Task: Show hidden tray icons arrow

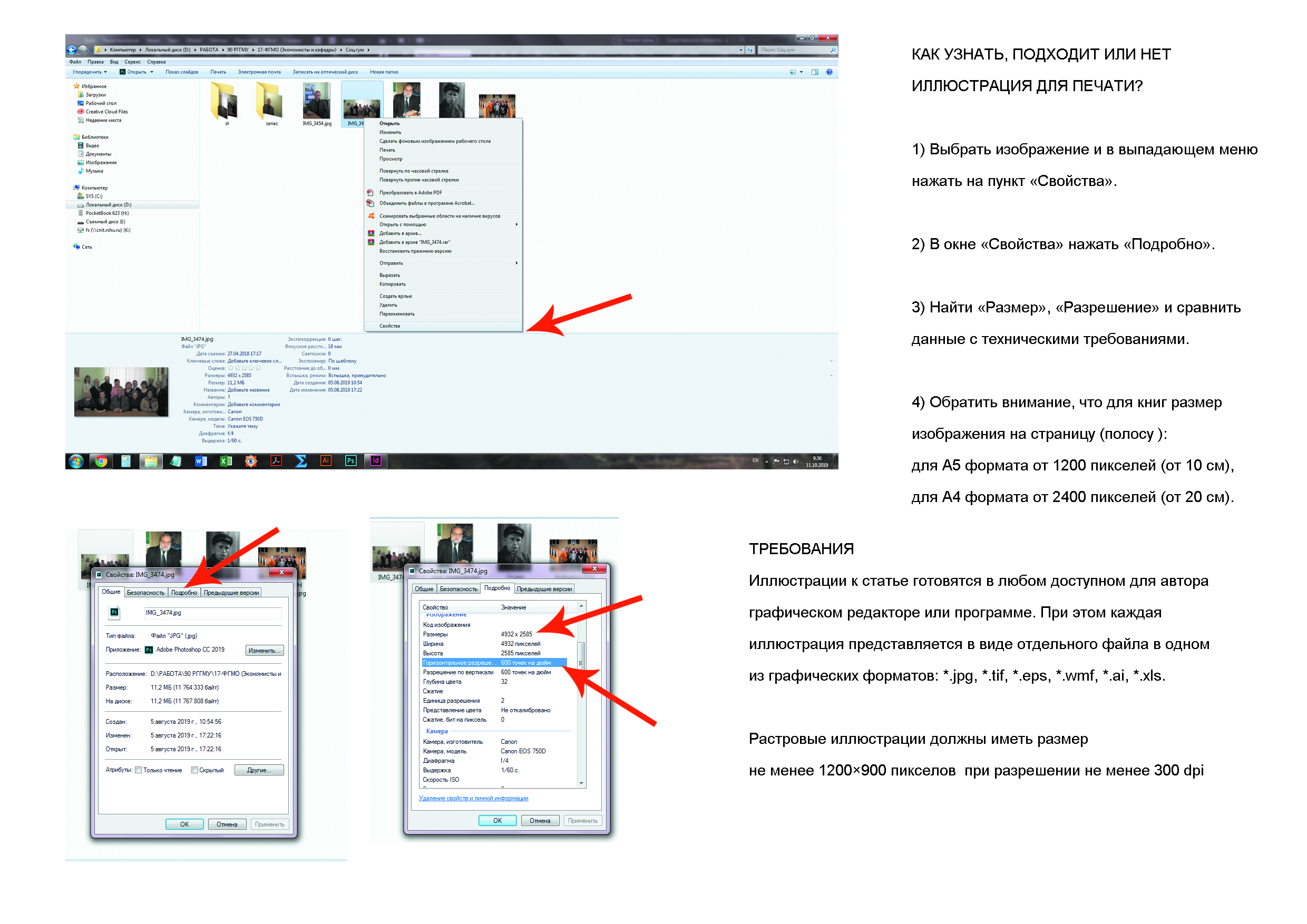Action: pyautogui.click(x=767, y=461)
